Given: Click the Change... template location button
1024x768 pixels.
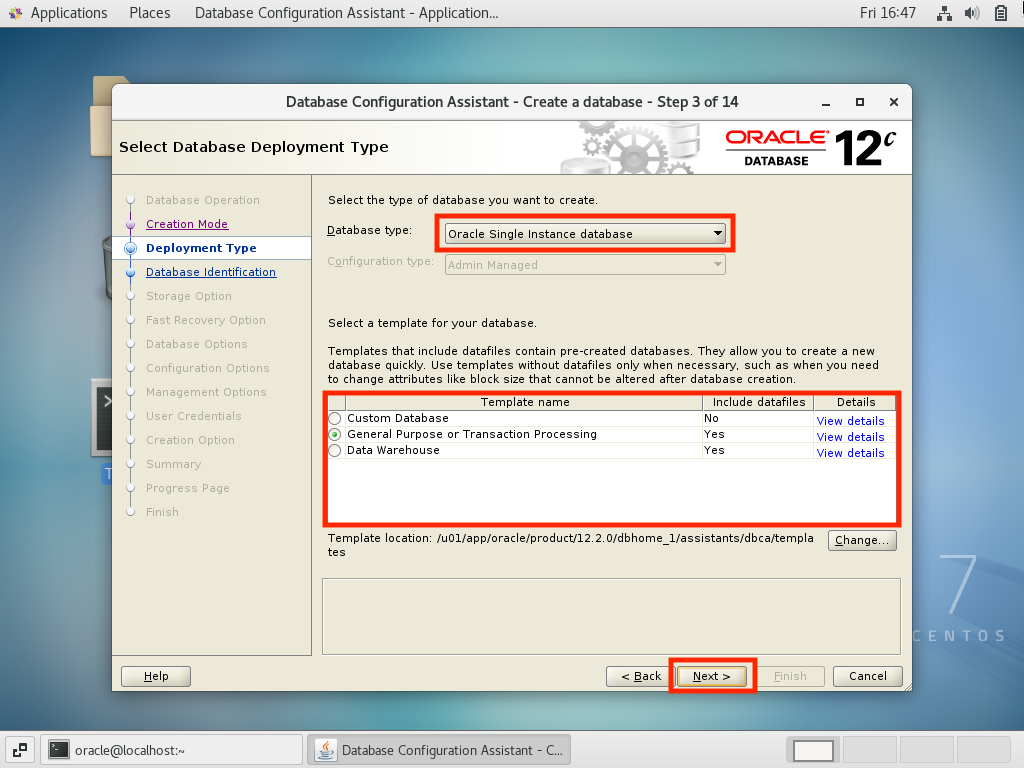Looking at the screenshot, I should tap(862, 540).
